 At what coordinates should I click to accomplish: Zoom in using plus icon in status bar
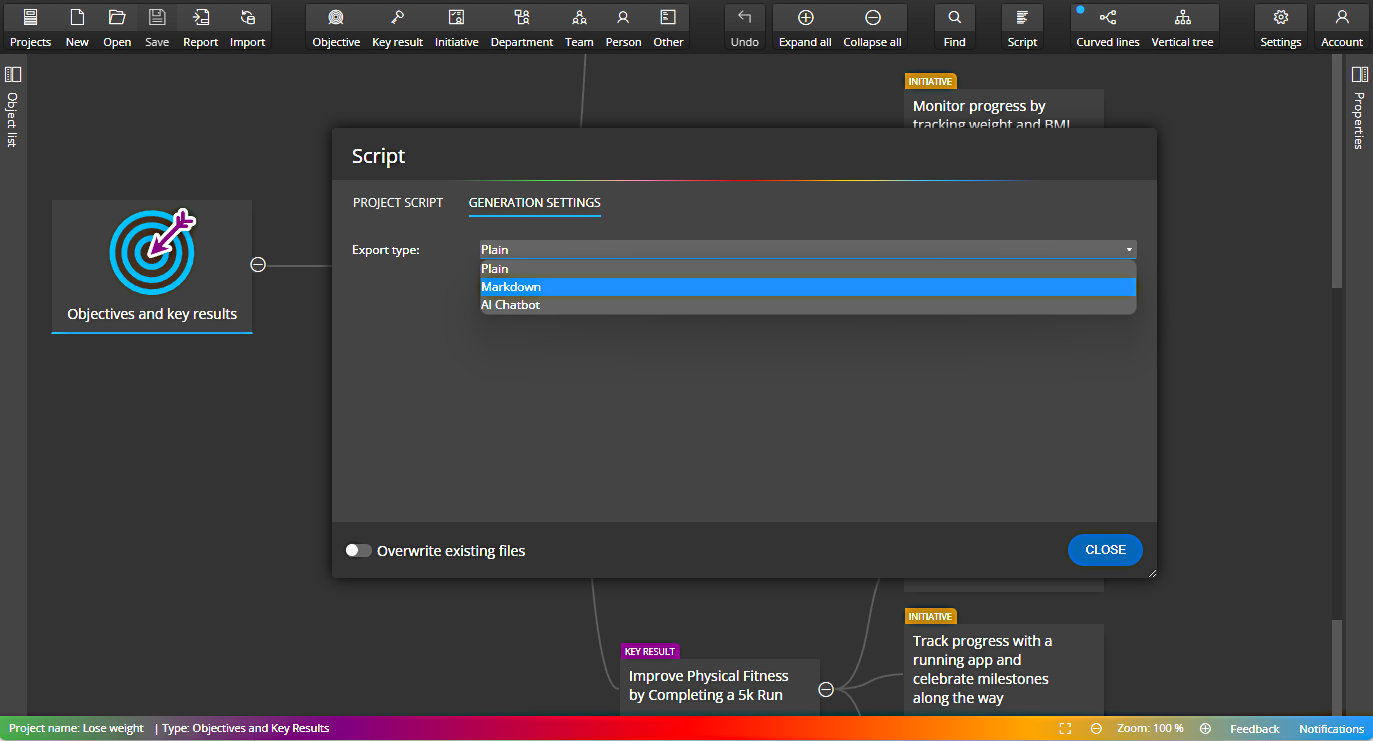1205,729
